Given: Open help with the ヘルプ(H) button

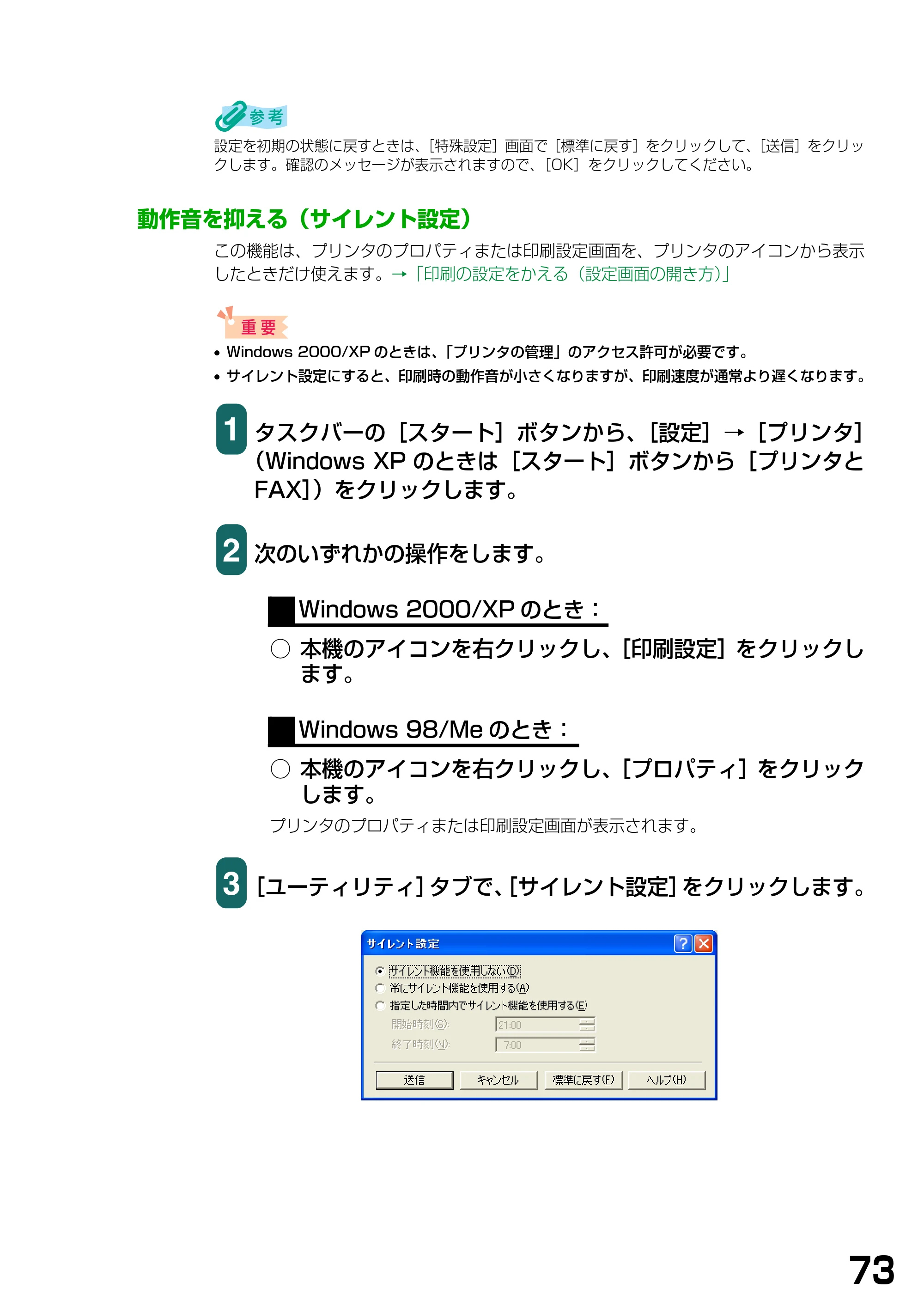Looking at the screenshot, I should (667, 1080).
